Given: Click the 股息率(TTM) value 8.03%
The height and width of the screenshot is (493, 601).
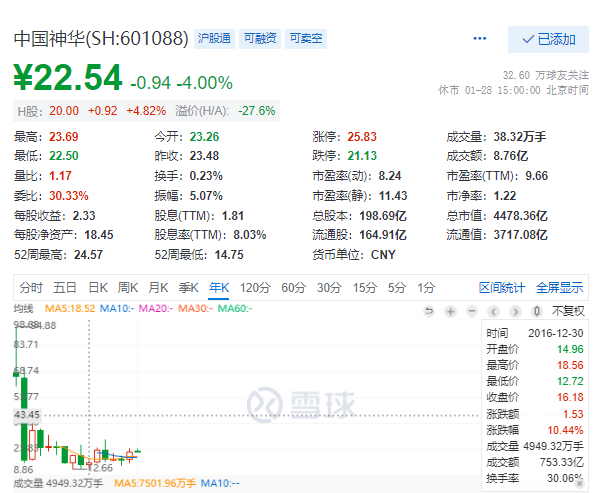Looking at the screenshot, I should coord(250,235).
